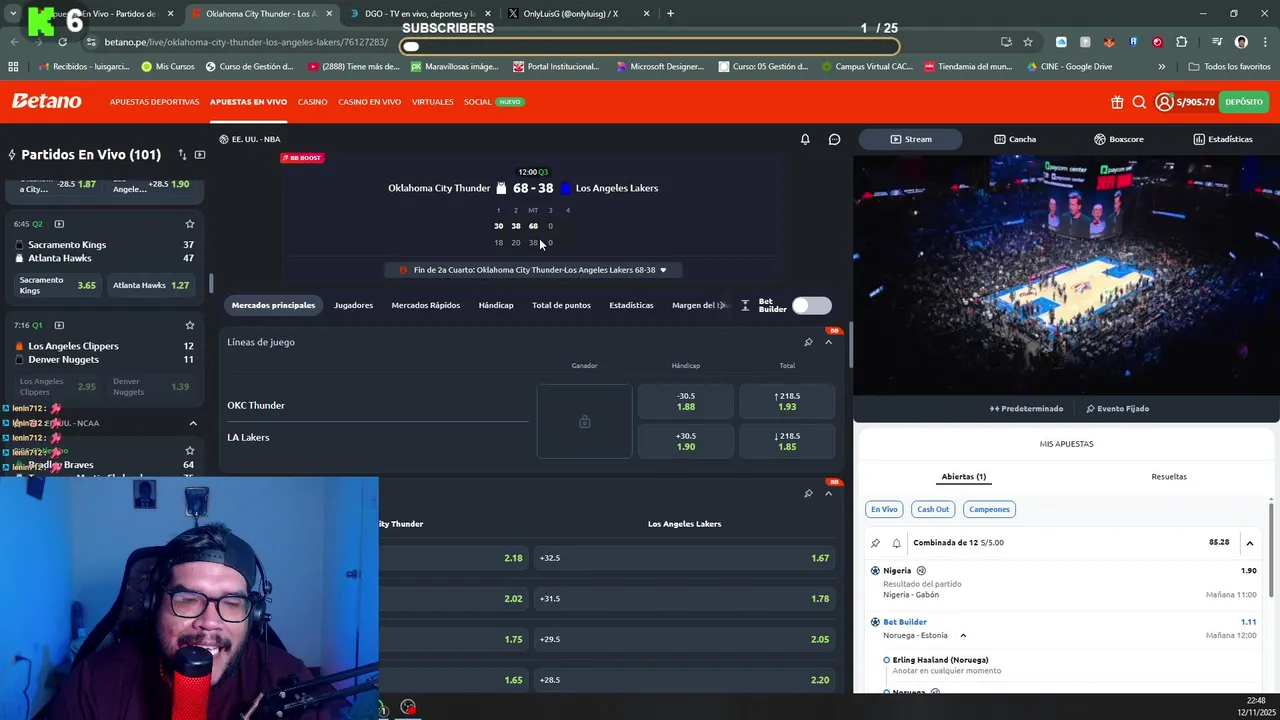Open the browser extensions puzzle icon
The width and height of the screenshot is (1280, 720).
(x=1181, y=42)
